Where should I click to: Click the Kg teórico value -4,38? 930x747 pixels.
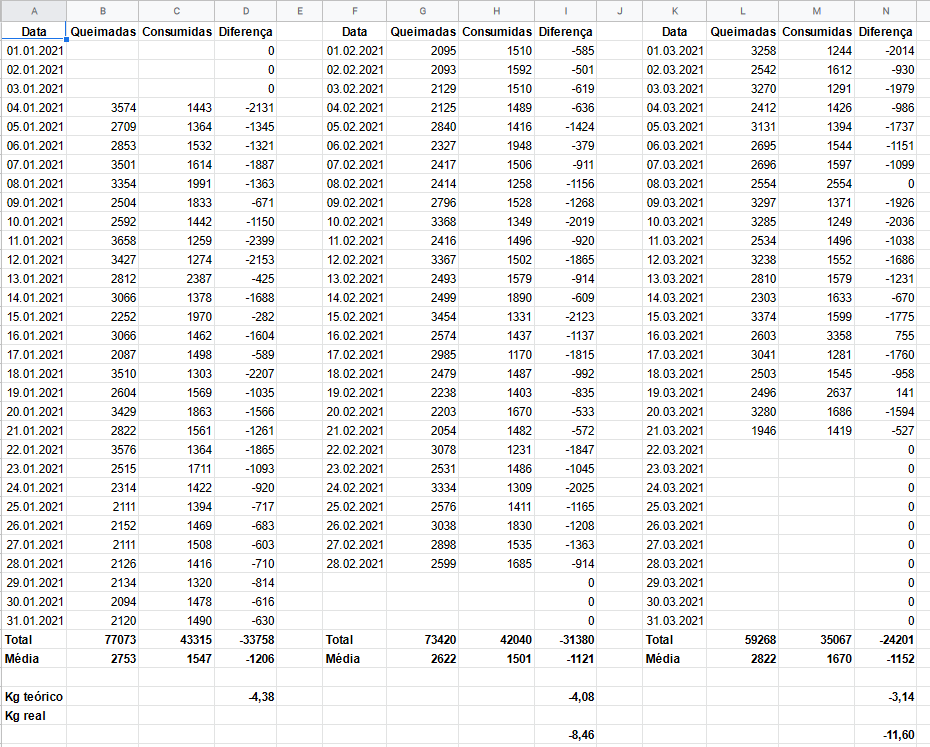[246, 696]
